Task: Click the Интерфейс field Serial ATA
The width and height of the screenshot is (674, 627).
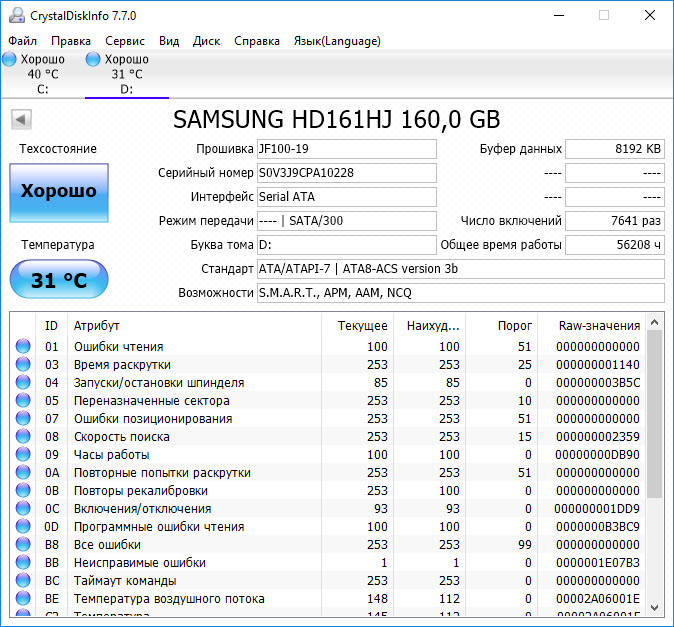Action: pyautogui.click(x=347, y=197)
